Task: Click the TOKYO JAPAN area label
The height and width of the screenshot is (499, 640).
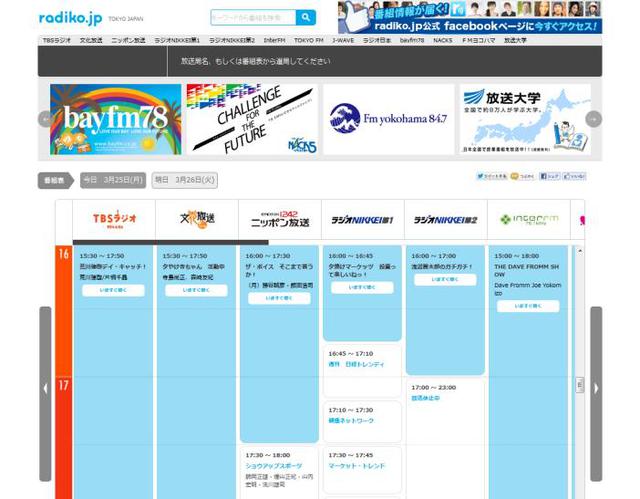Action: click(126, 19)
